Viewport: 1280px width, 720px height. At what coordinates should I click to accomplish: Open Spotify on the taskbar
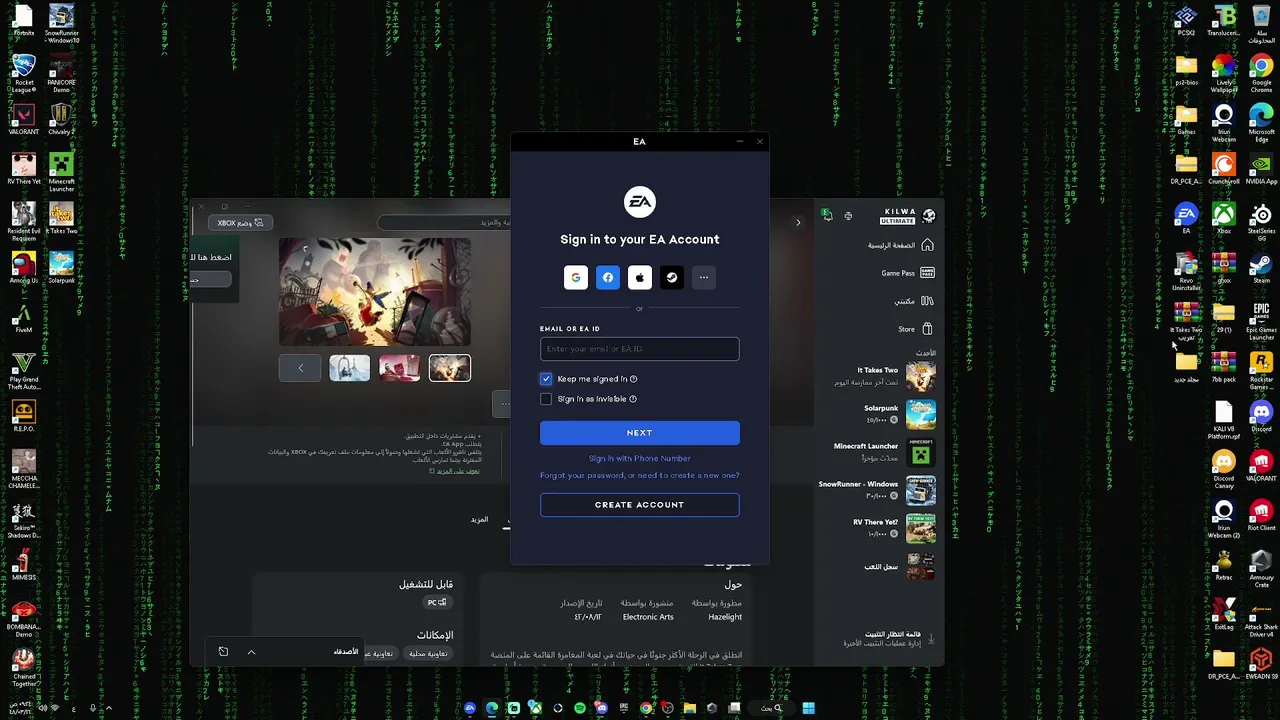[x=579, y=708]
